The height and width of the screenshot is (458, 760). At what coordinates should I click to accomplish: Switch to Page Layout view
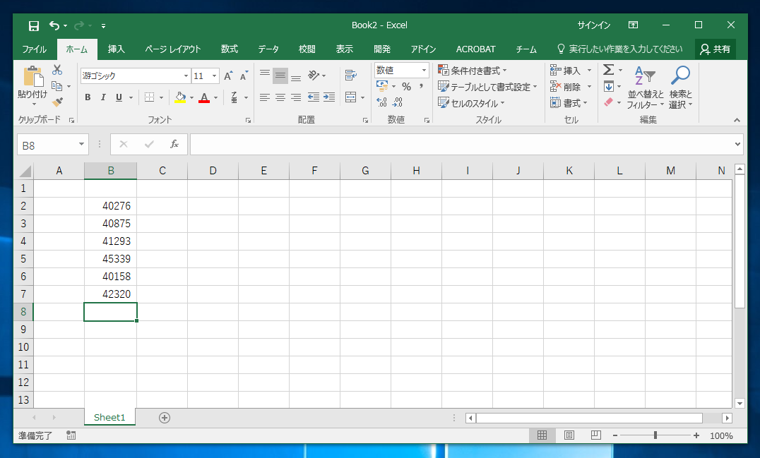click(569, 435)
